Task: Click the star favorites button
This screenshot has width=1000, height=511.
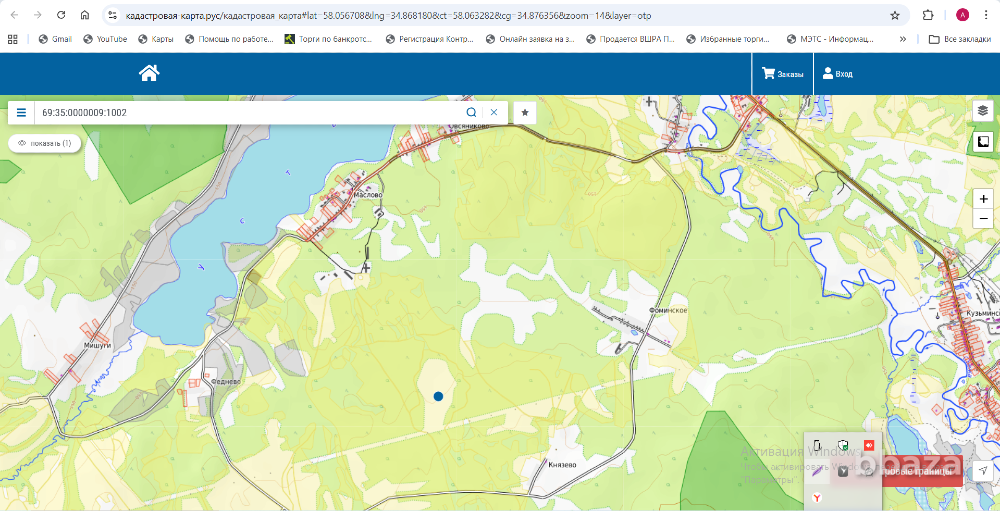Action: click(525, 113)
